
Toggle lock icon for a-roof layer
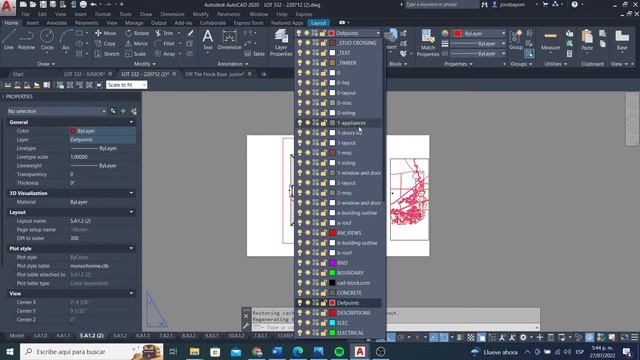tap(324, 223)
